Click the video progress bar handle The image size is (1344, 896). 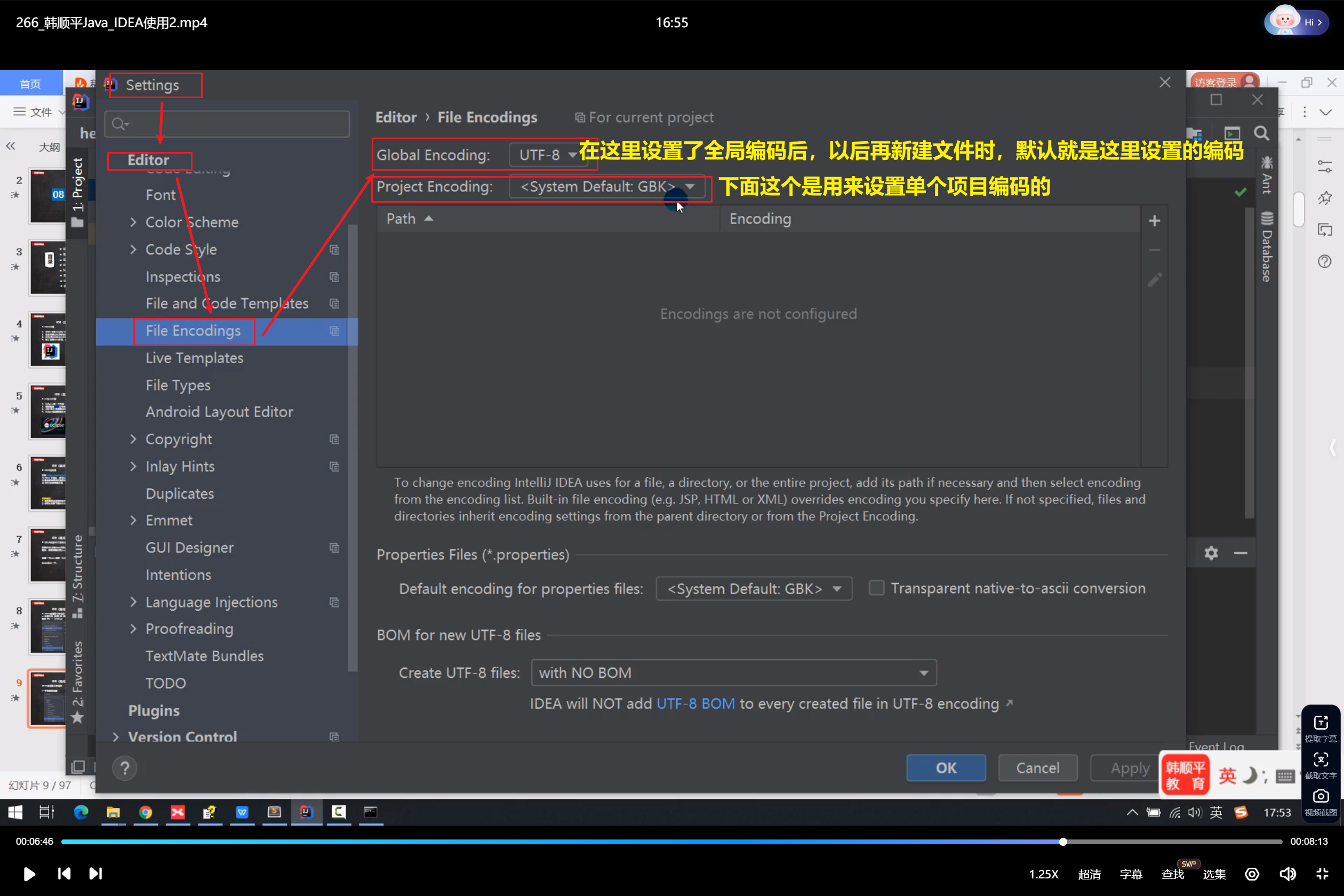(x=1063, y=842)
